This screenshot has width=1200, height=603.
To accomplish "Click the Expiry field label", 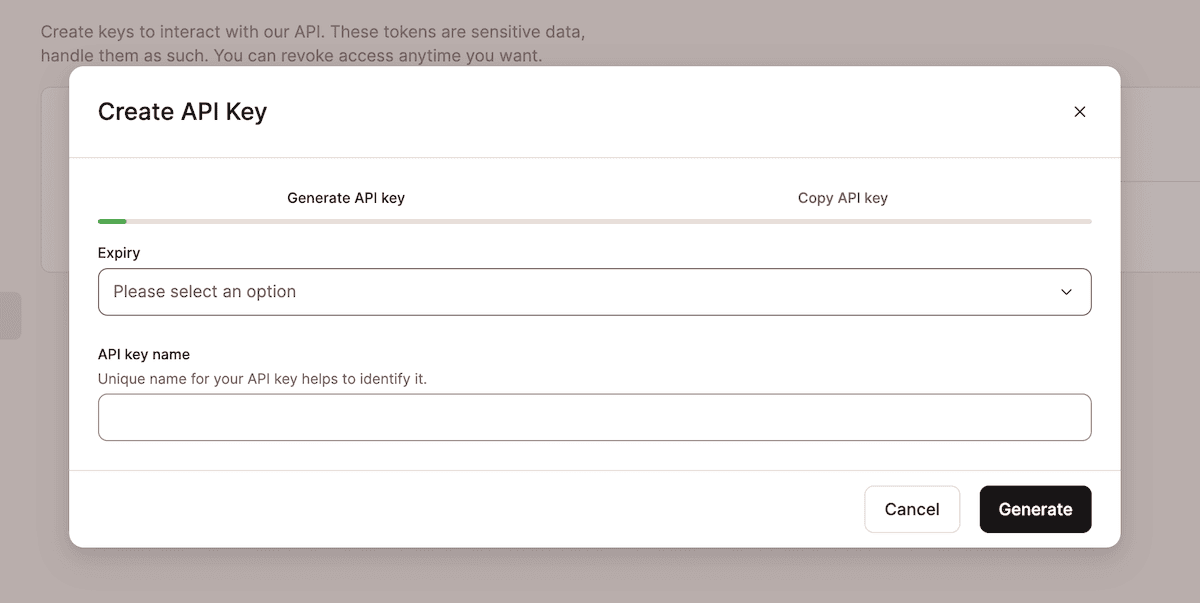I will click(119, 253).
